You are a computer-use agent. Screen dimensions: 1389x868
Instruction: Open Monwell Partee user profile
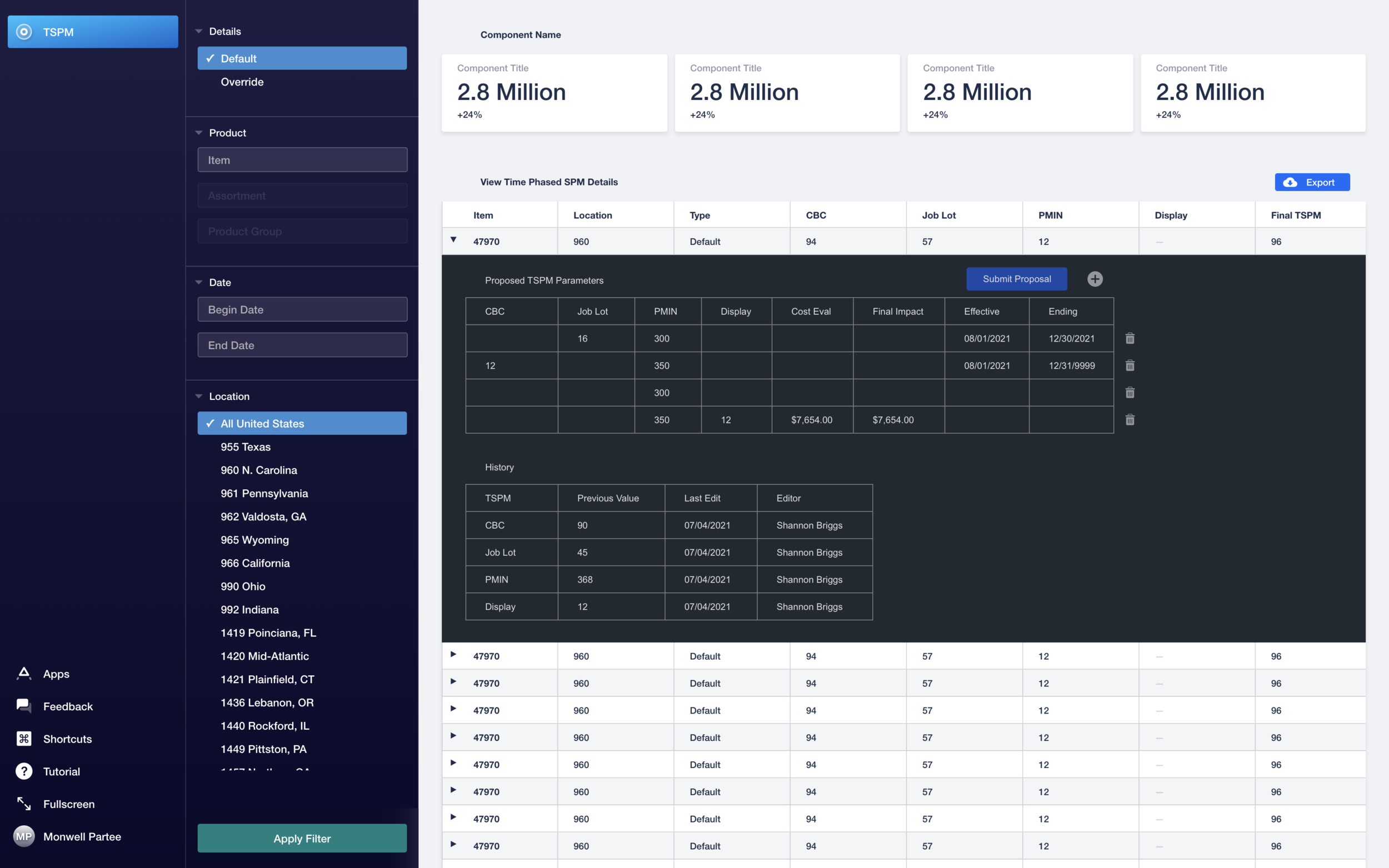(82, 836)
